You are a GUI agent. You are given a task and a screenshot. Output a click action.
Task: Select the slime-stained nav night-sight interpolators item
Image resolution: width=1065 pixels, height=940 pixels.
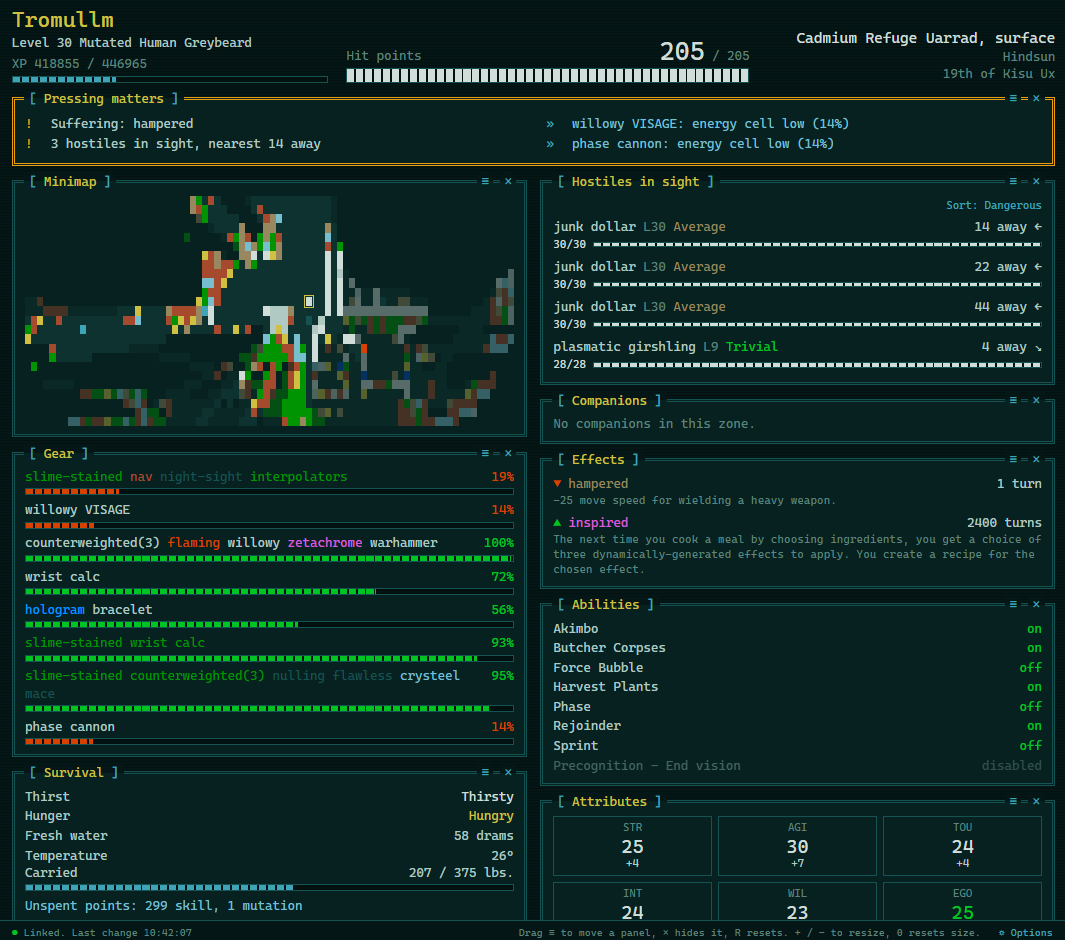click(x=269, y=483)
